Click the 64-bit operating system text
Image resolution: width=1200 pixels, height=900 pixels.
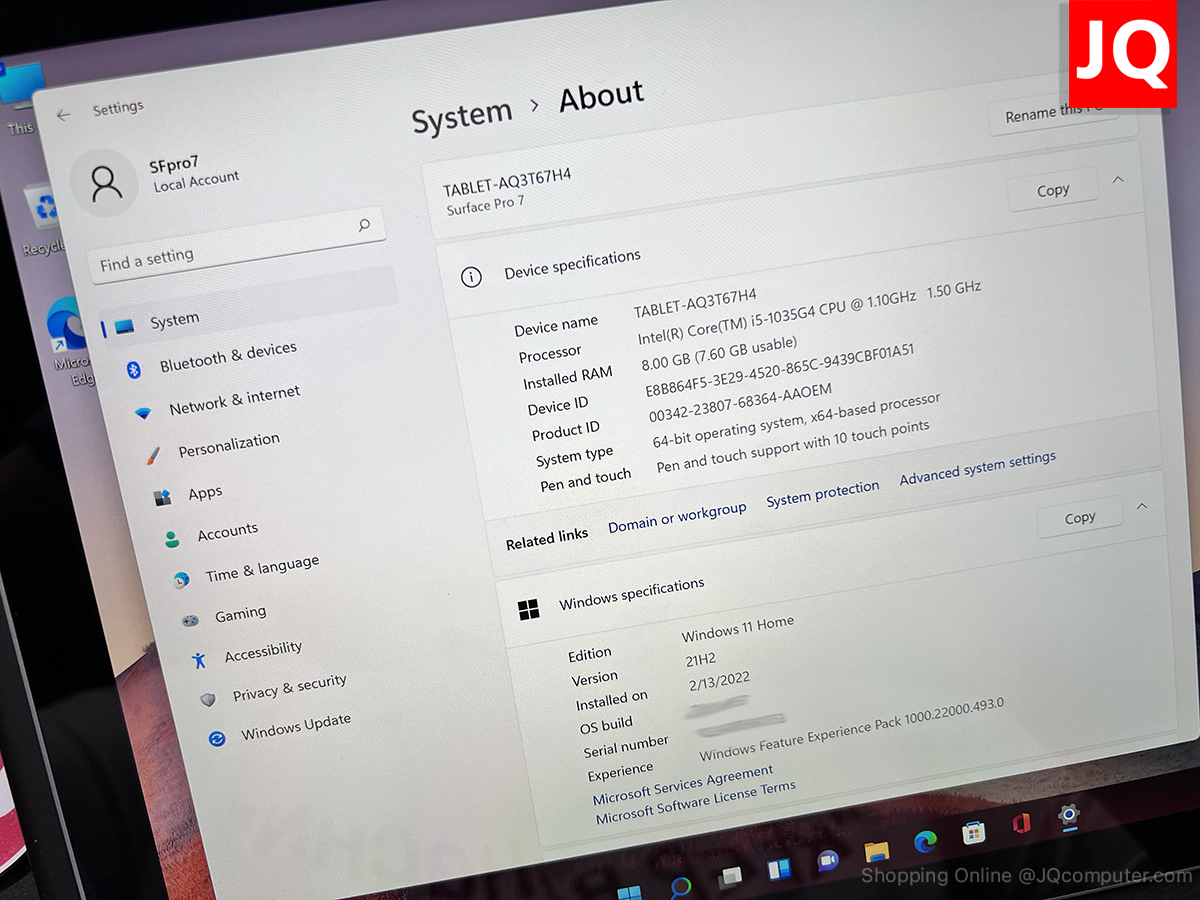796,420
